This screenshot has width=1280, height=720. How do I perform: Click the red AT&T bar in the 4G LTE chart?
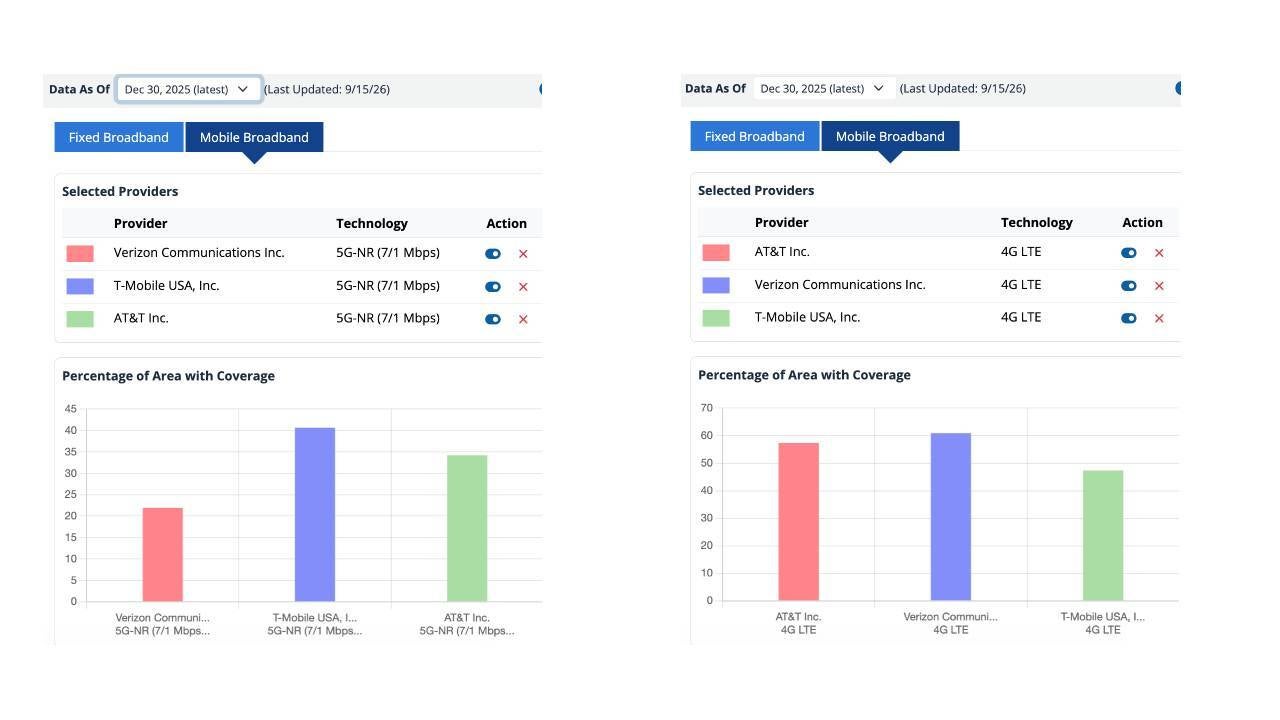(799, 522)
